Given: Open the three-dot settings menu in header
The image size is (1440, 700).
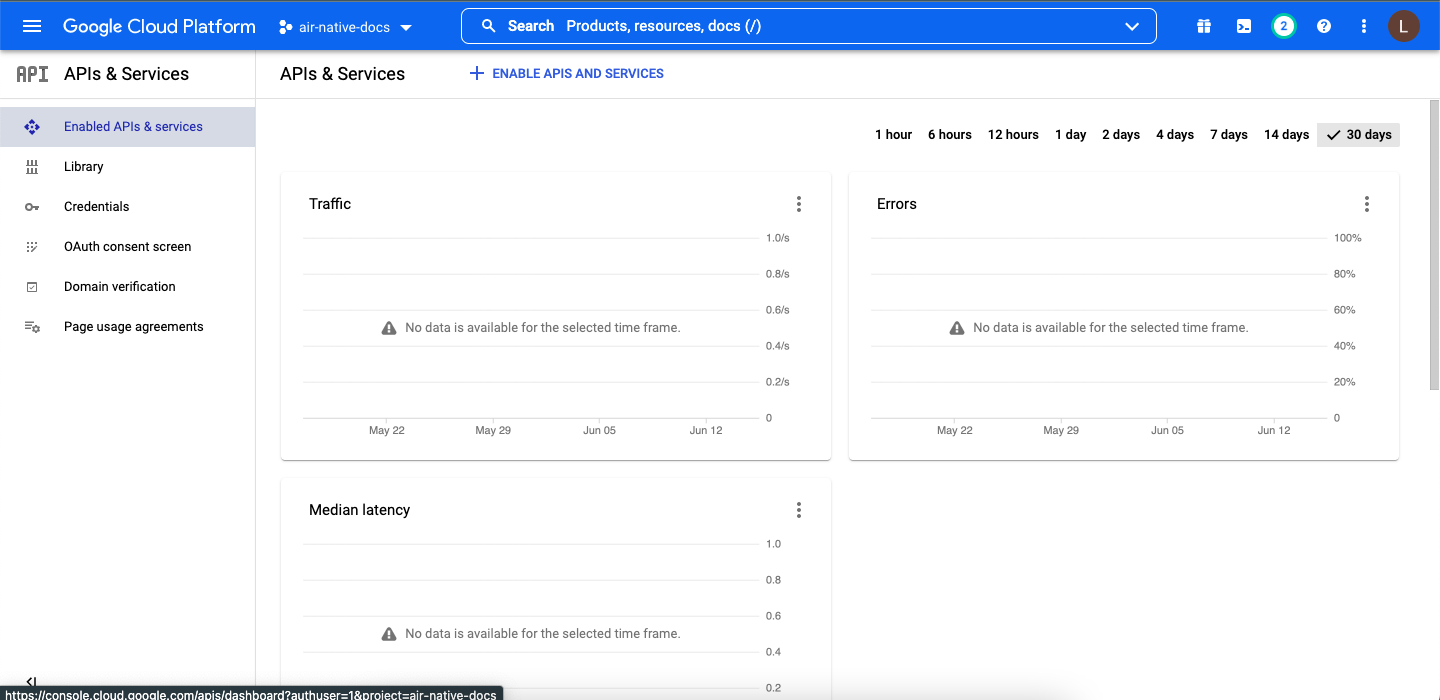Looking at the screenshot, I should click(1364, 26).
